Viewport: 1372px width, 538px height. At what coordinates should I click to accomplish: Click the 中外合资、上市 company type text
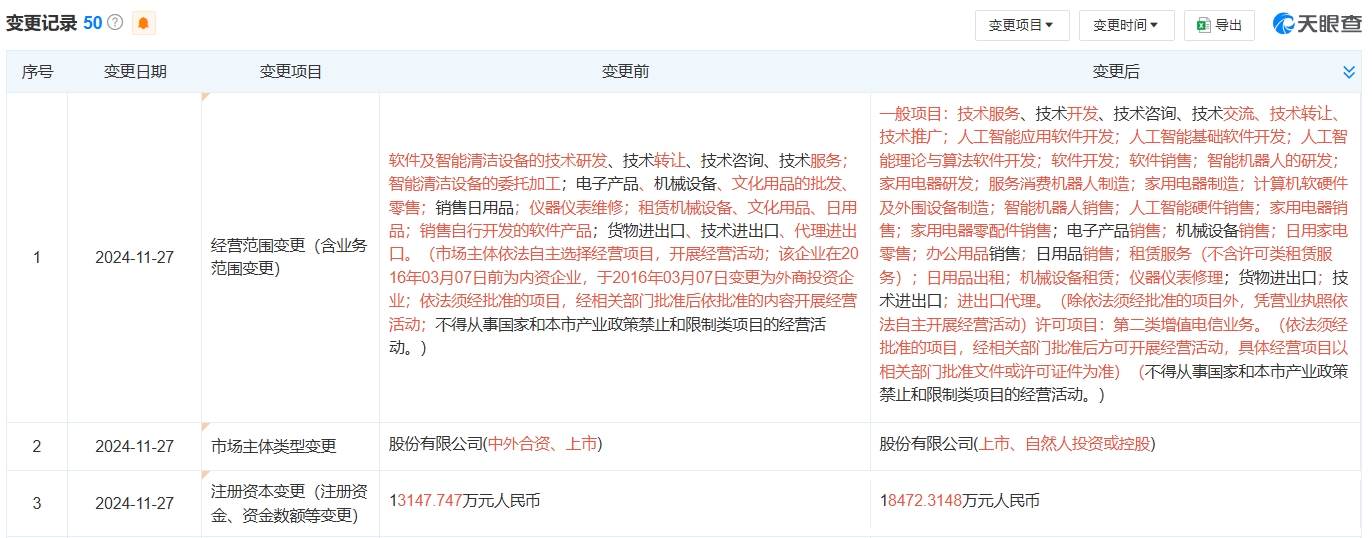(544, 444)
